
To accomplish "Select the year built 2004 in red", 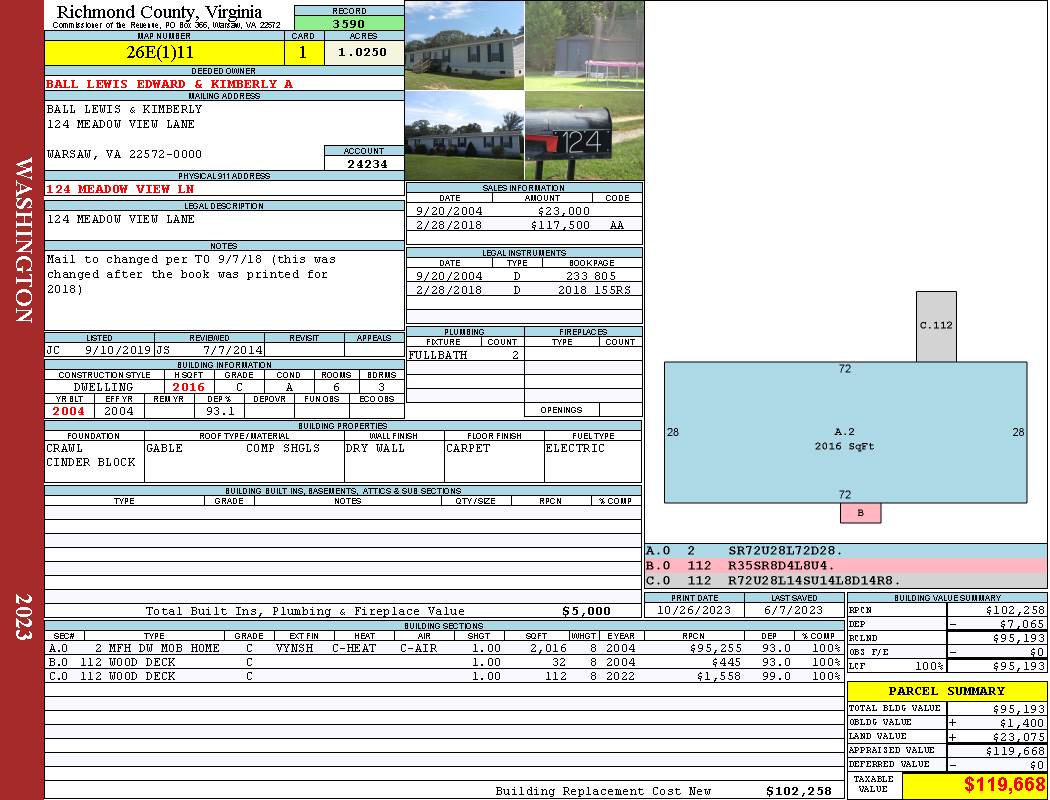I will pos(69,411).
